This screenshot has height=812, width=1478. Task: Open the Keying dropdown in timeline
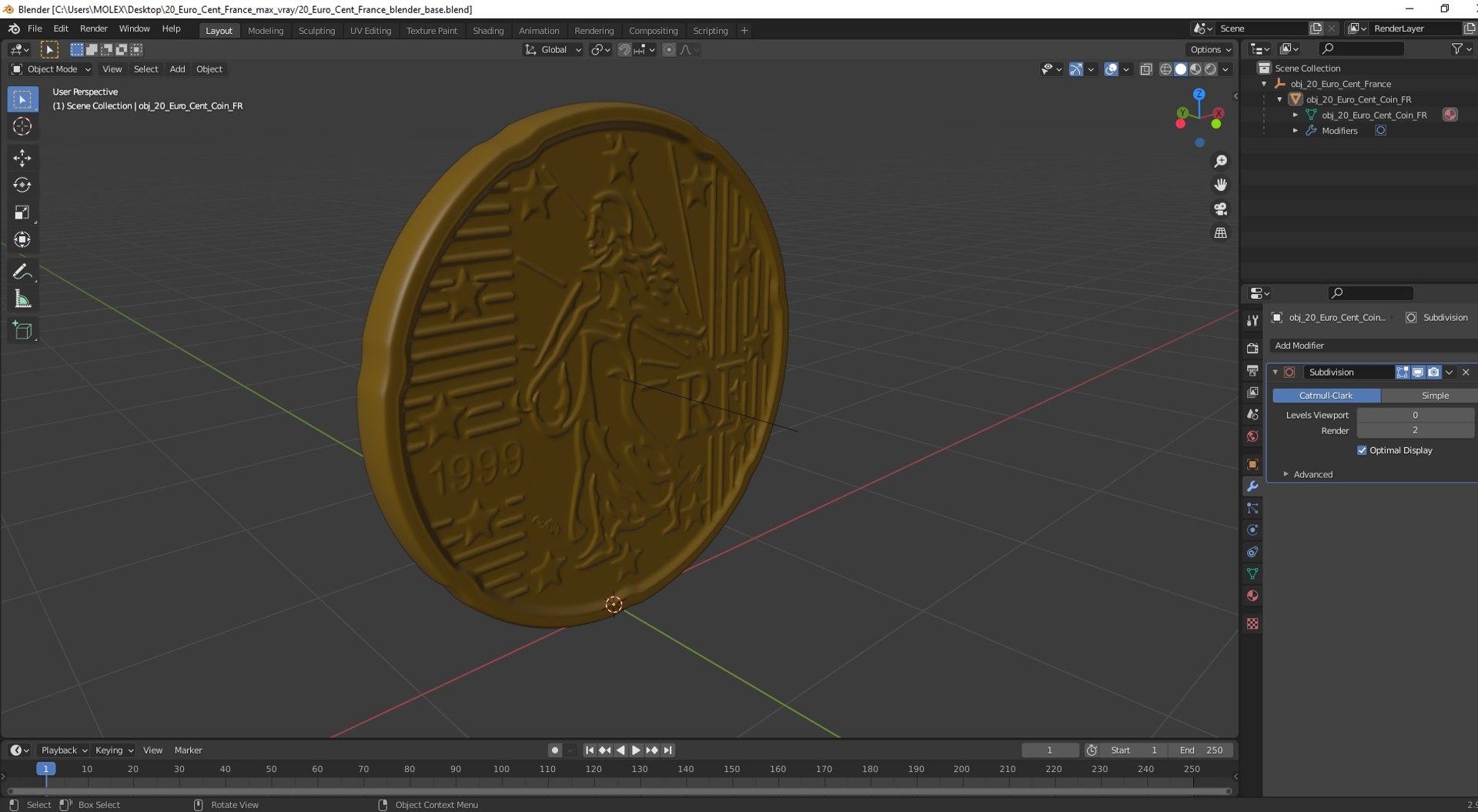coord(114,750)
